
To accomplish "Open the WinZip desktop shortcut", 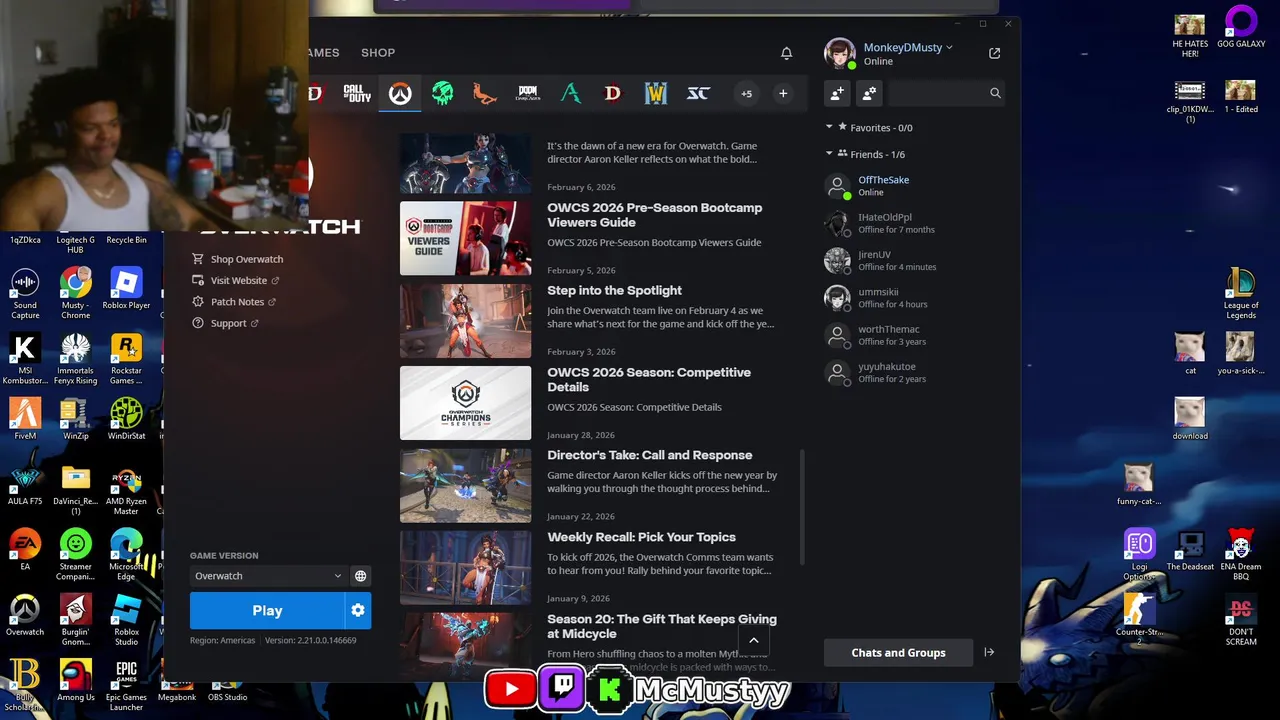I will click(x=75, y=420).
